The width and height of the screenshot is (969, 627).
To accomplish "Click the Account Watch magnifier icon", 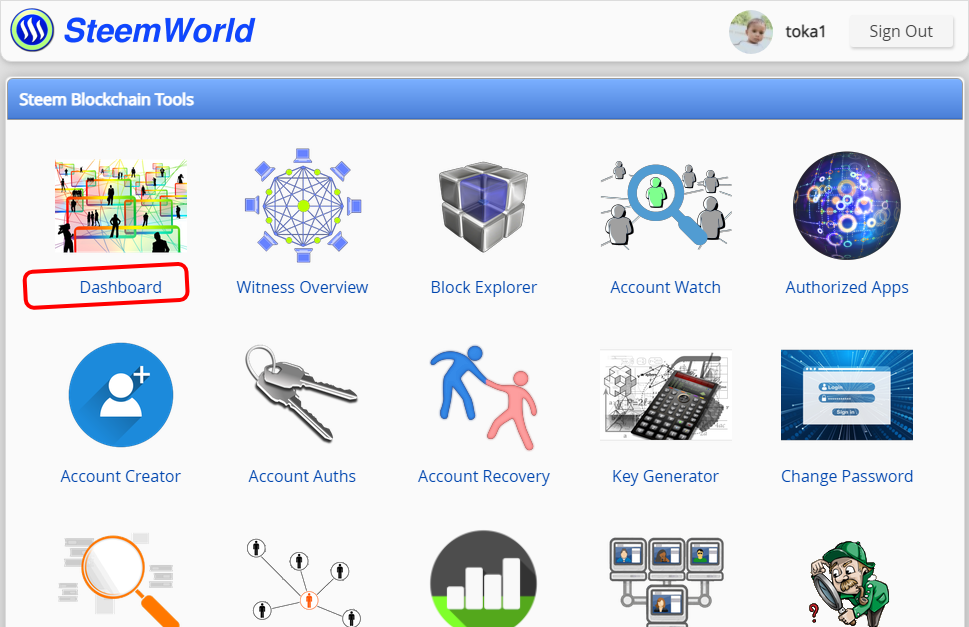I will pyautogui.click(x=666, y=205).
